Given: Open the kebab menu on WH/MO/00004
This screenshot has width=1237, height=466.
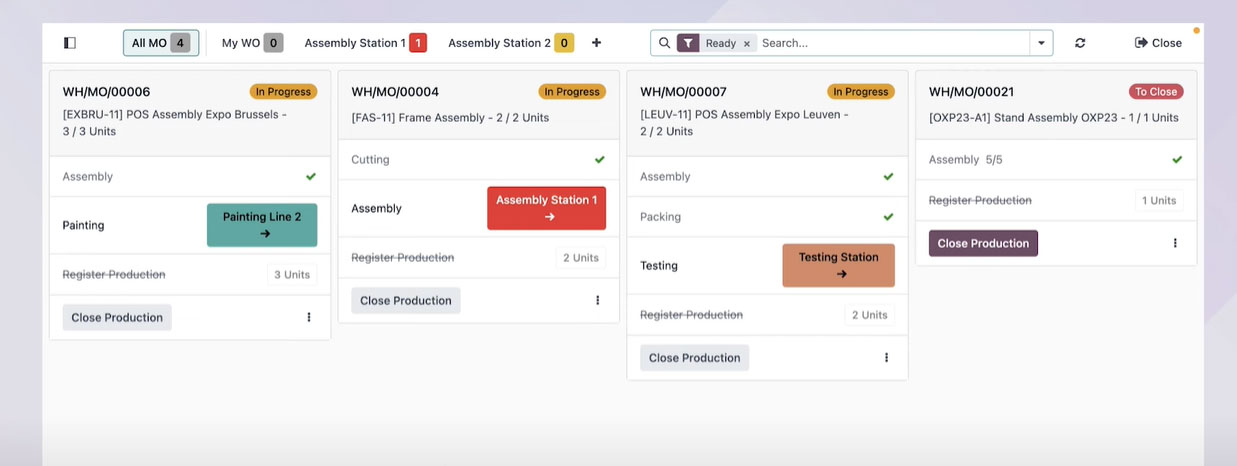Looking at the screenshot, I should [x=598, y=300].
